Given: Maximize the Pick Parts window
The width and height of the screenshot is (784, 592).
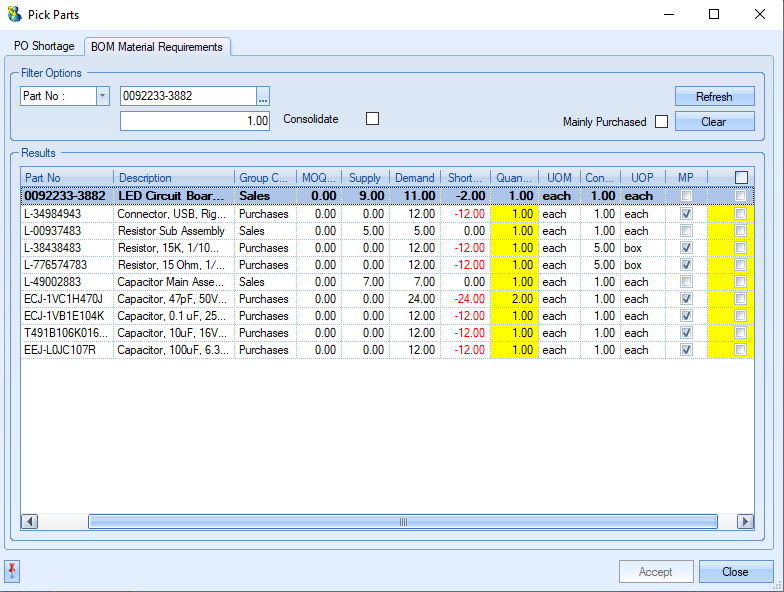Looking at the screenshot, I should 713,15.
